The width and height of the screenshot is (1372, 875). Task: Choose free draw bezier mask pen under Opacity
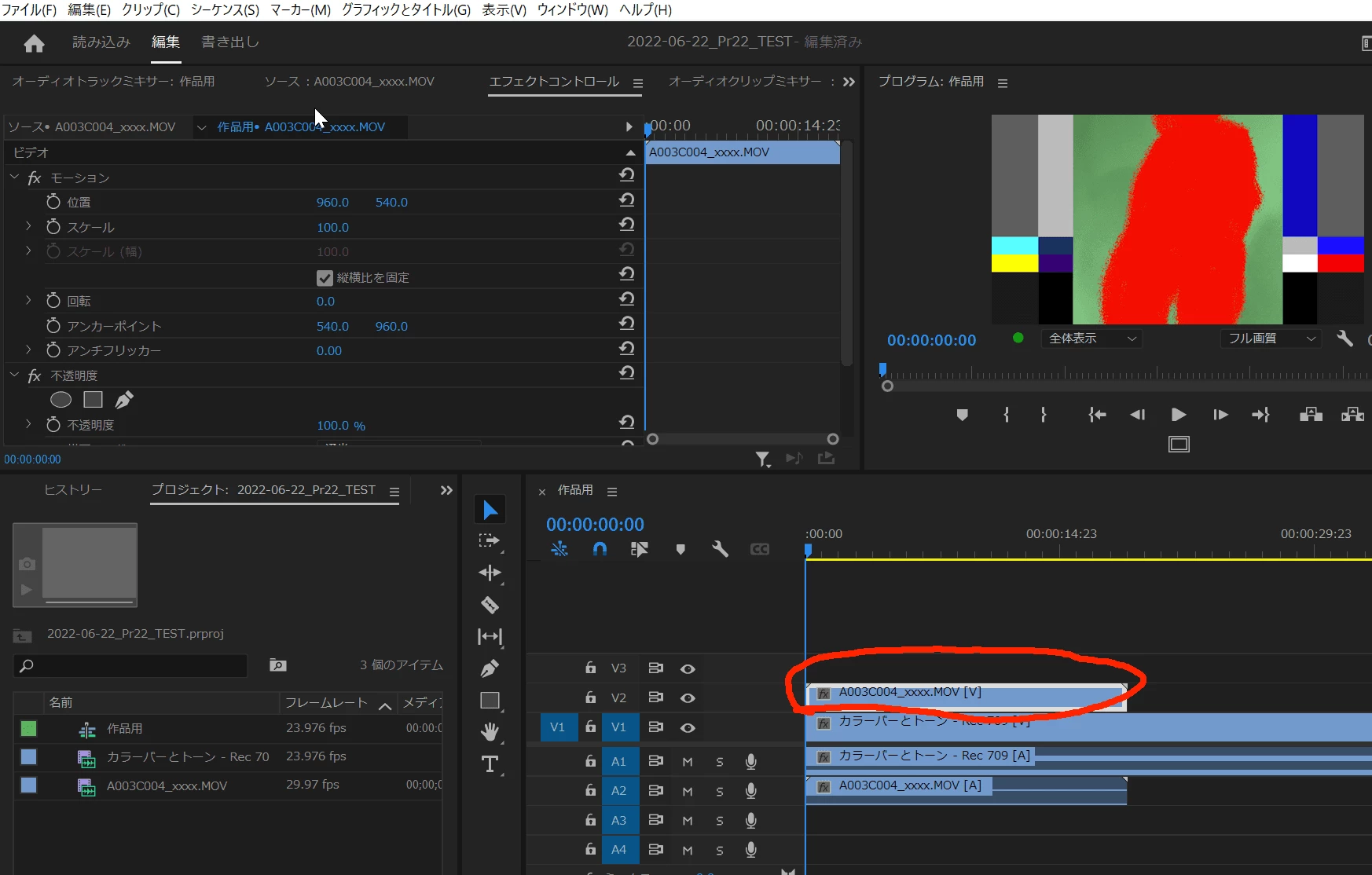tap(124, 400)
